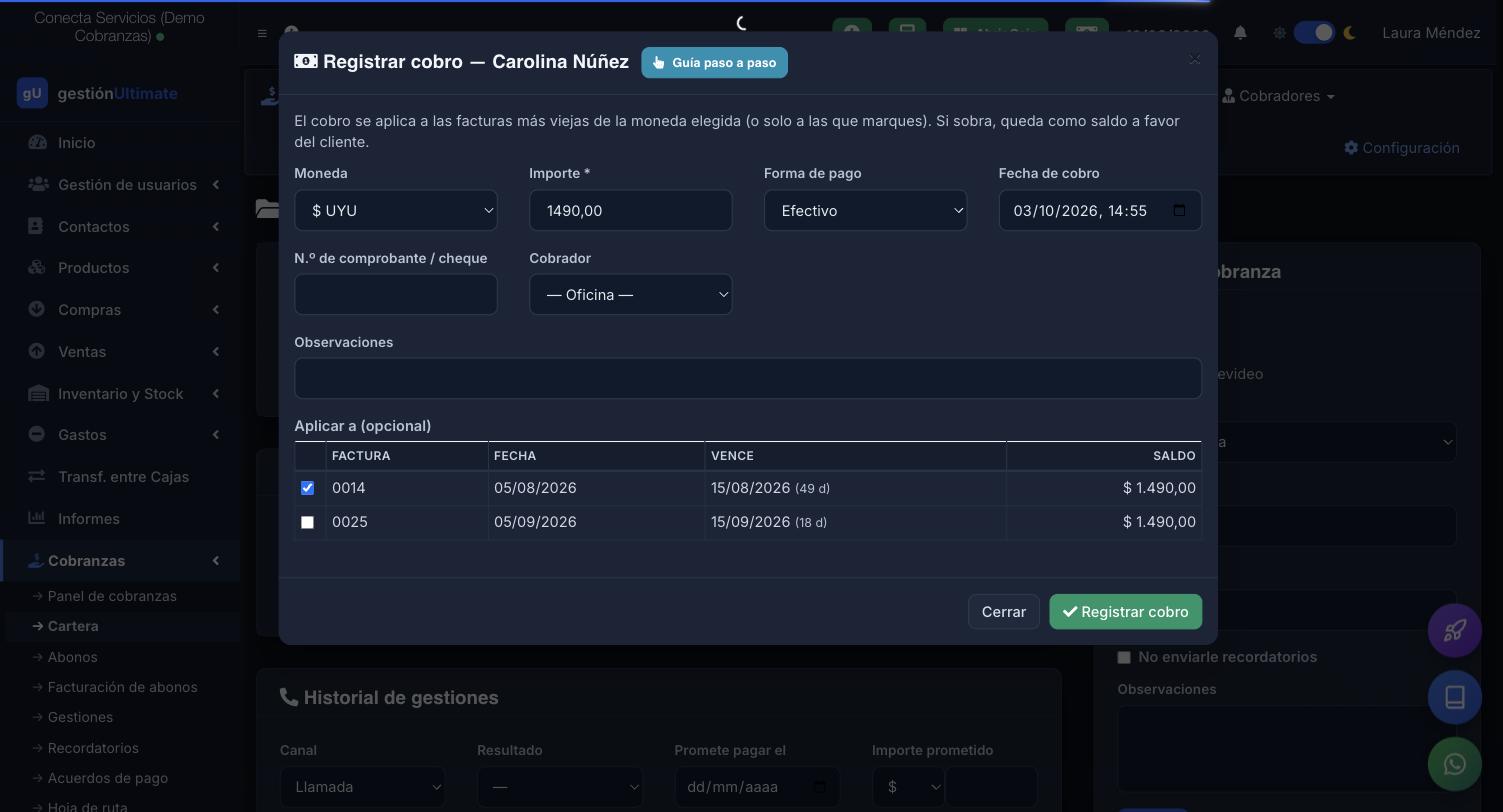The height and width of the screenshot is (812, 1503).
Task: Click the Laura Méndez user name
Action: (1431, 33)
